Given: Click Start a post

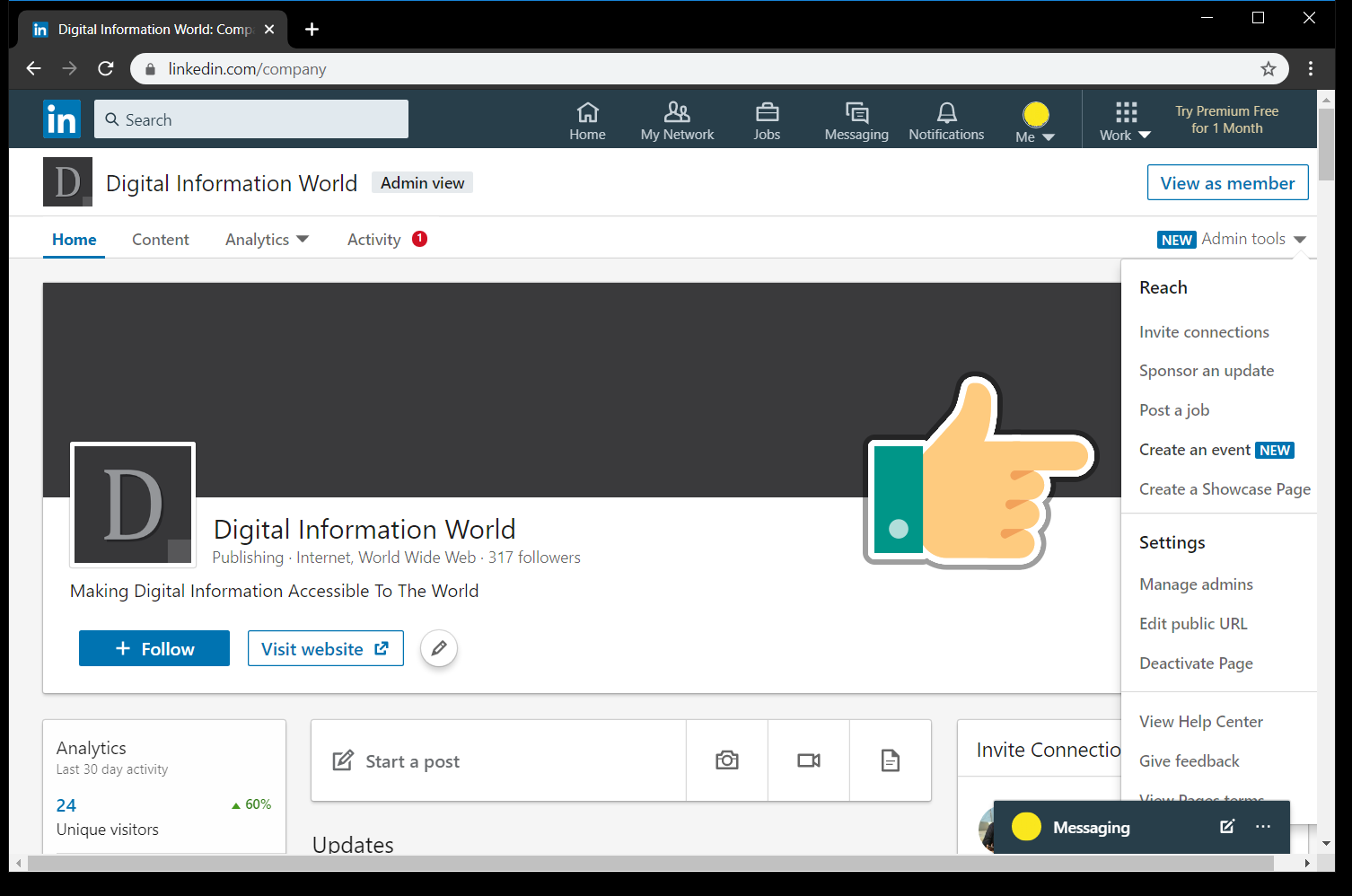Looking at the screenshot, I should (498, 761).
